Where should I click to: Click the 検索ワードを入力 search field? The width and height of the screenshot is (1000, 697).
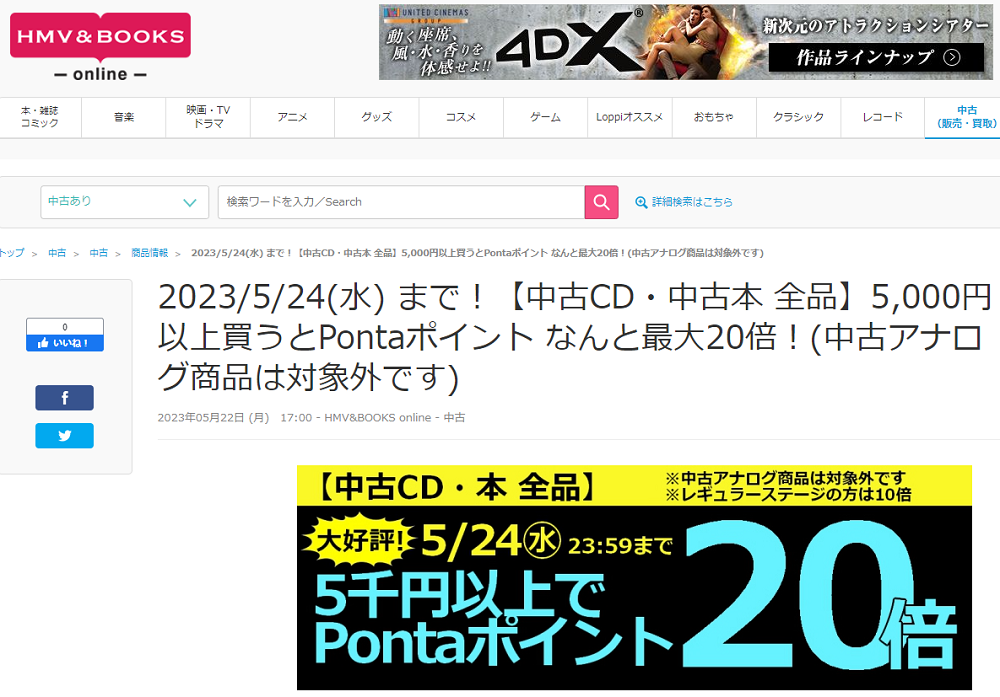pos(401,202)
